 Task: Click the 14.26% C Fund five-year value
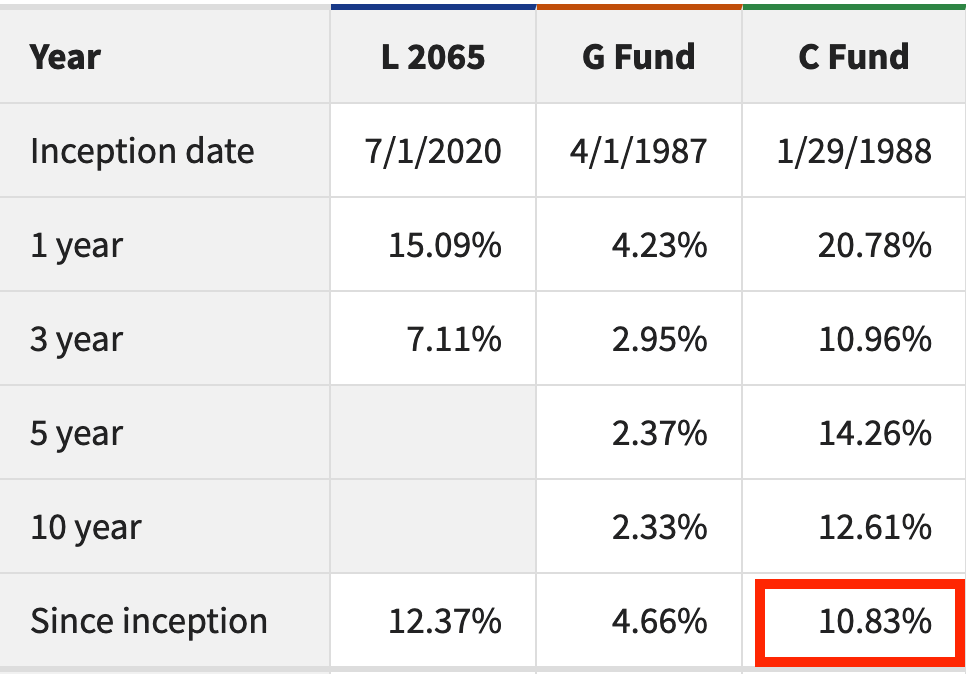pyautogui.click(x=875, y=433)
